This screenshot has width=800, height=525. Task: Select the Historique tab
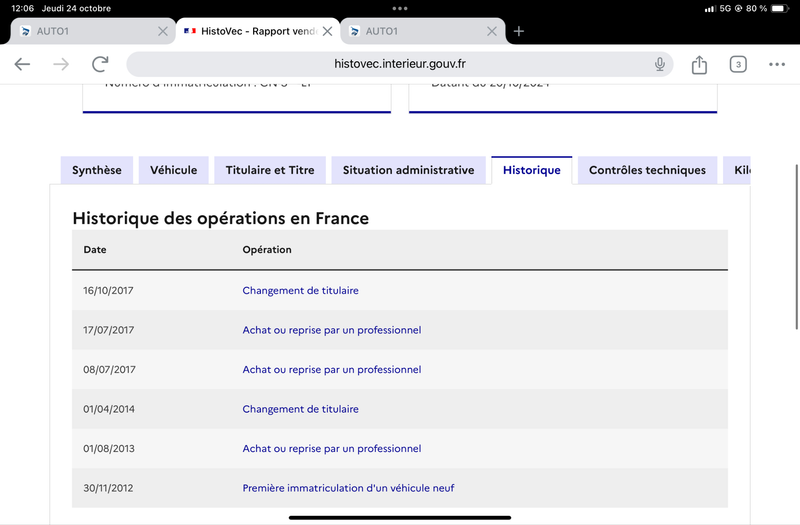[532, 170]
